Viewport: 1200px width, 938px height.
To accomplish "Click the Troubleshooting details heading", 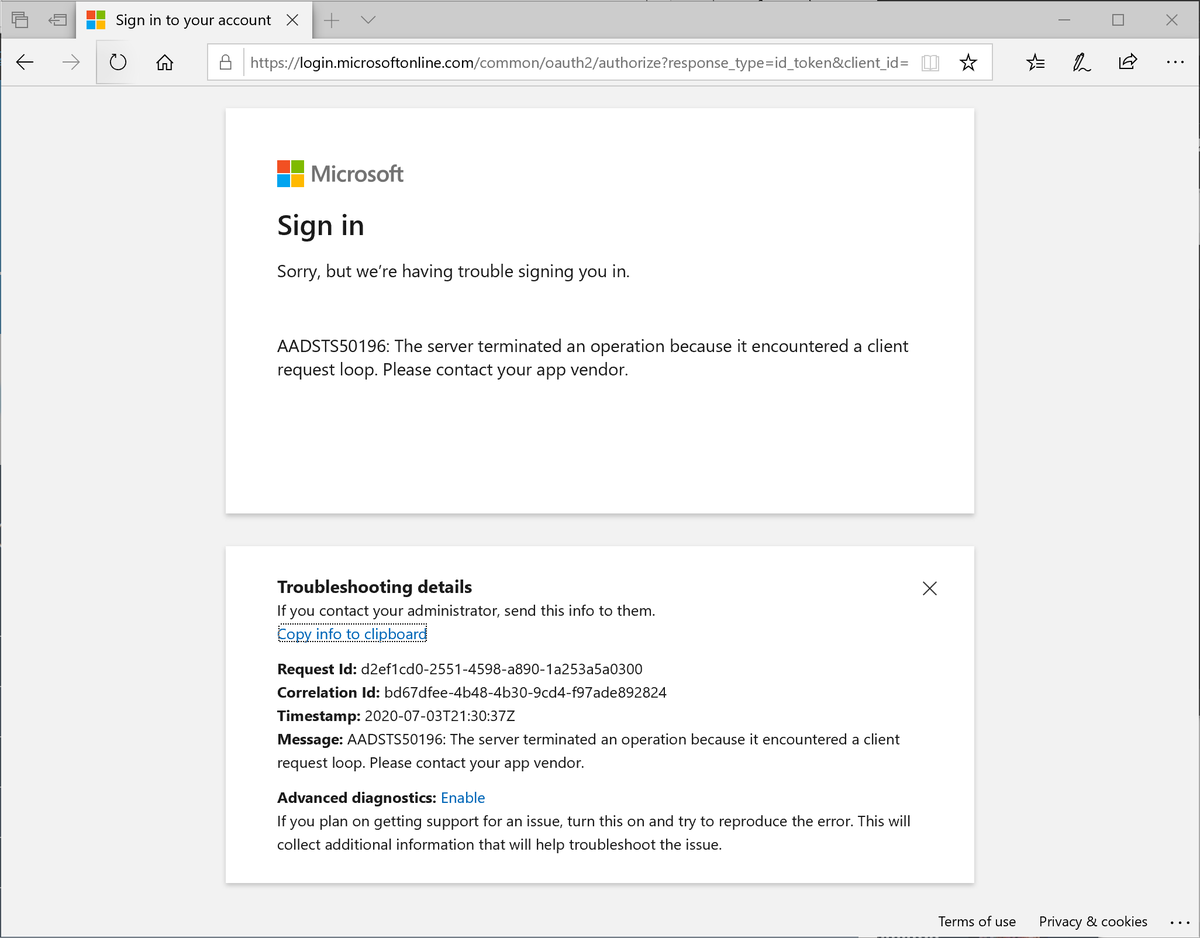I will pyautogui.click(x=374, y=587).
